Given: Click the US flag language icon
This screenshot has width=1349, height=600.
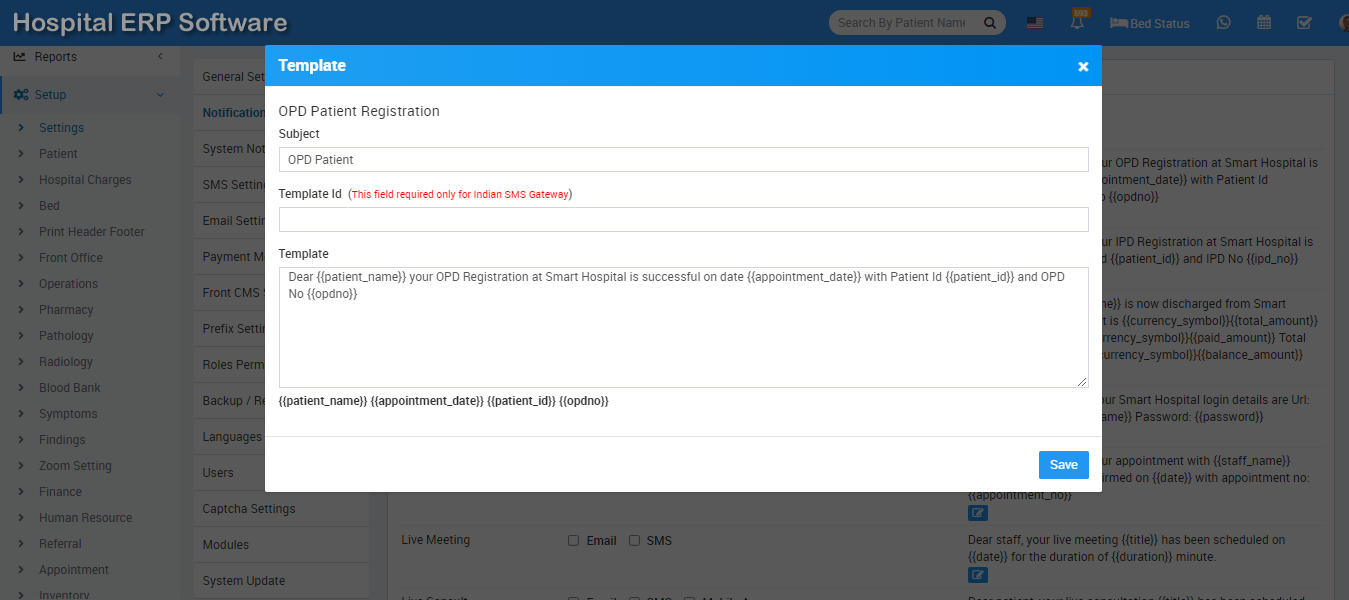Looking at the screenshot, I should (1035, 23).
